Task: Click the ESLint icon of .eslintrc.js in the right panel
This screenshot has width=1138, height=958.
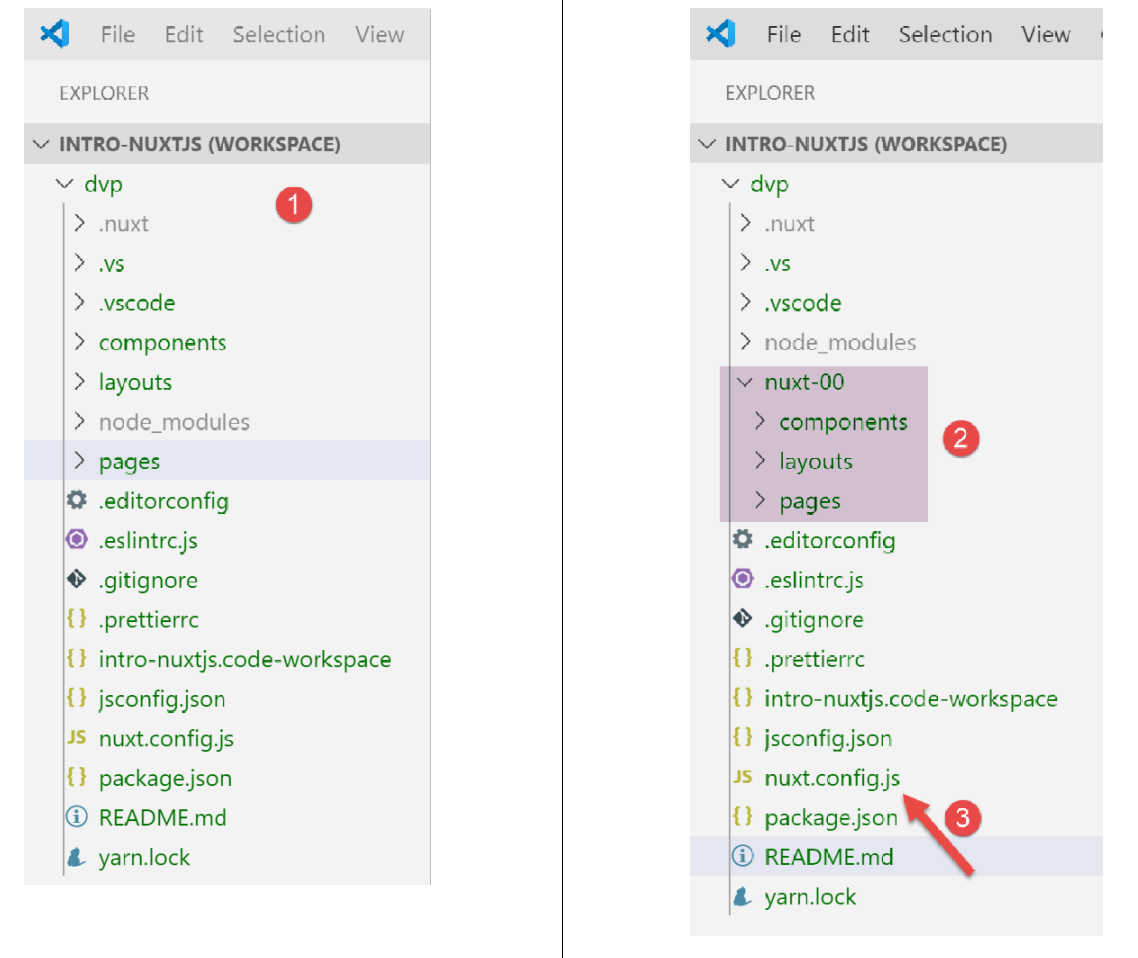Action: click(x=742, y=579)
